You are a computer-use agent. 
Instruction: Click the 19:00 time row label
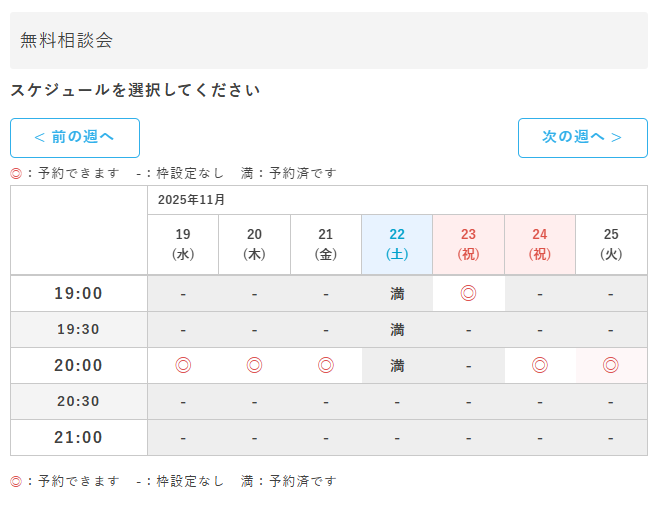[79, 293]
